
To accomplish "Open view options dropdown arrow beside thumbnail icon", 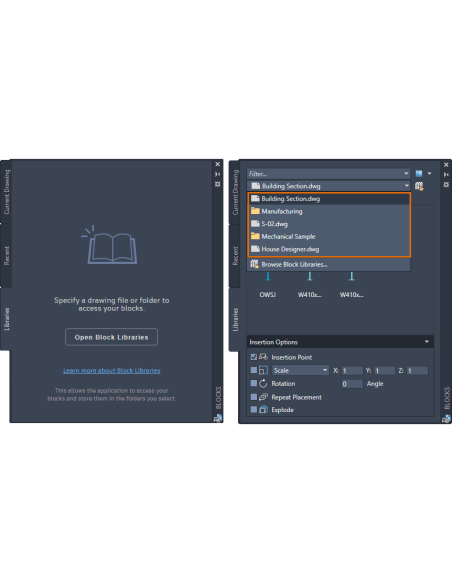I will 429,174.
